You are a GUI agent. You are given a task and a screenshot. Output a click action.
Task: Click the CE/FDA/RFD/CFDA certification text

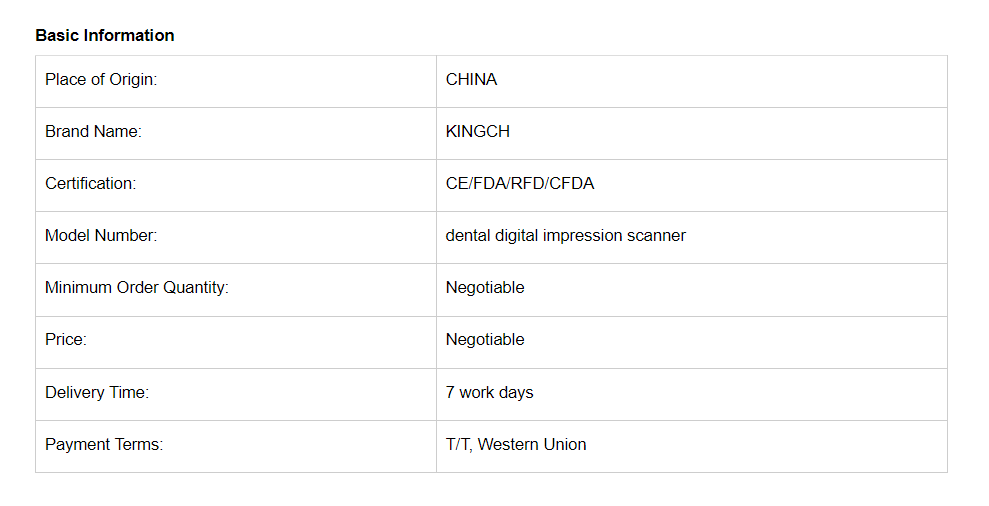(x=520, y=184)
